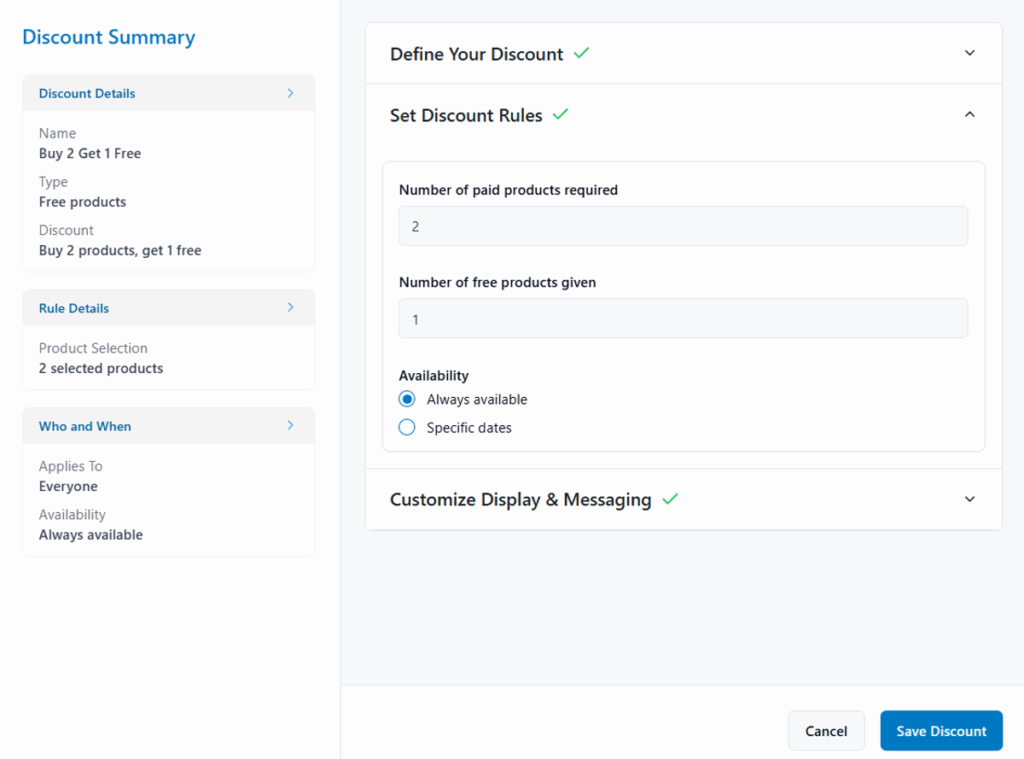The image size is (1024, 759).
Task: Click the Define Your Discount section title
Action: [476, 54]
